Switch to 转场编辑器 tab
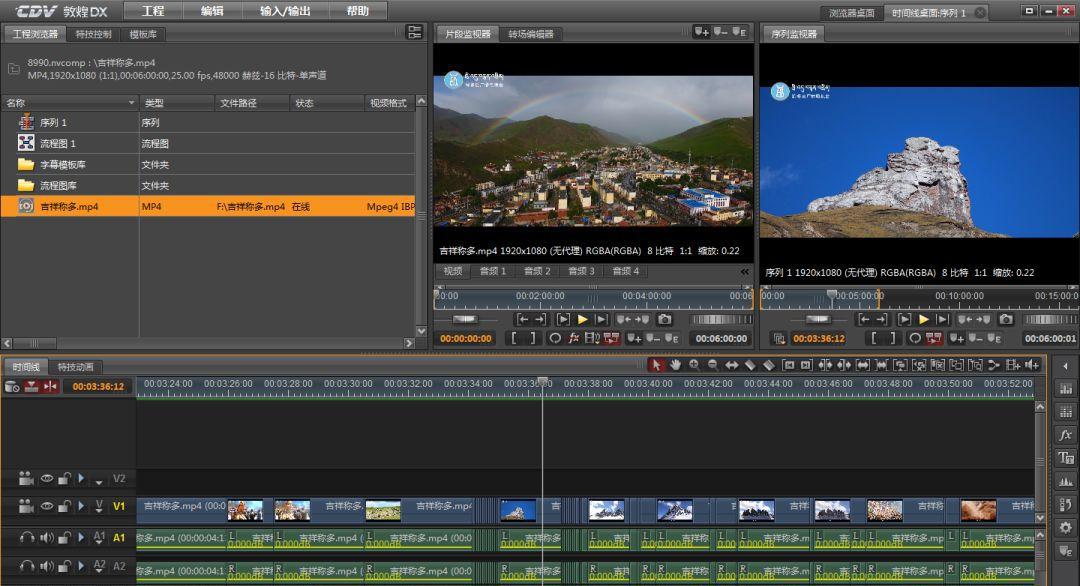The width and height of the screenshot is (1080, 586). 531,34
